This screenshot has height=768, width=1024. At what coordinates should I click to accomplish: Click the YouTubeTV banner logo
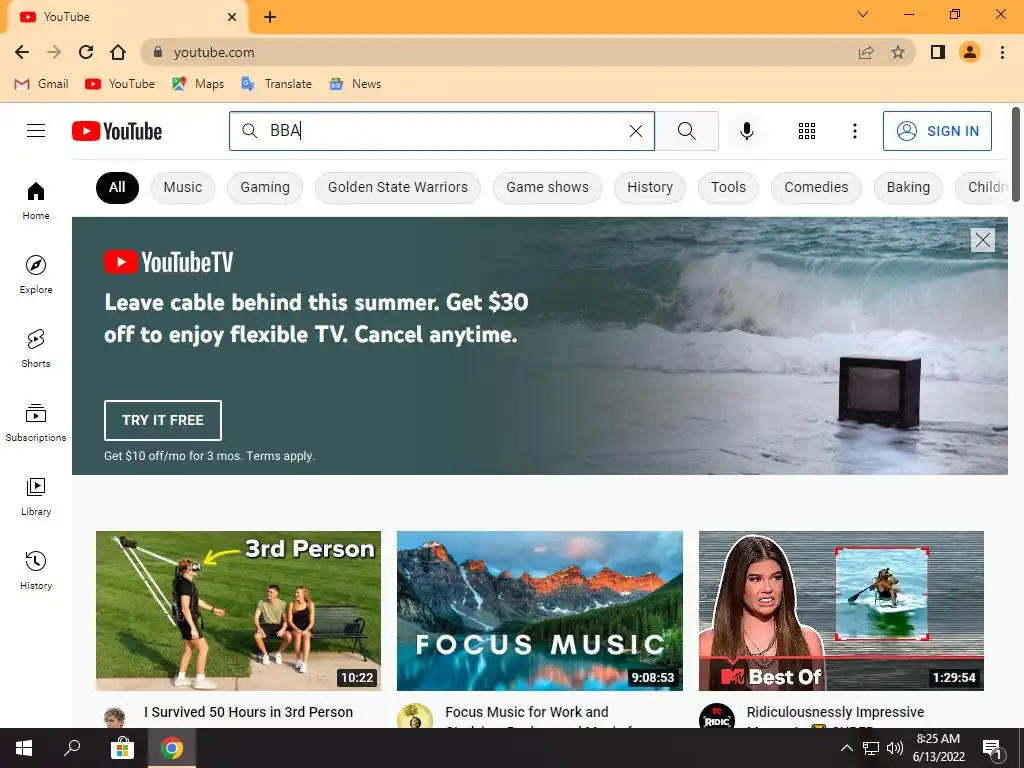168,263
